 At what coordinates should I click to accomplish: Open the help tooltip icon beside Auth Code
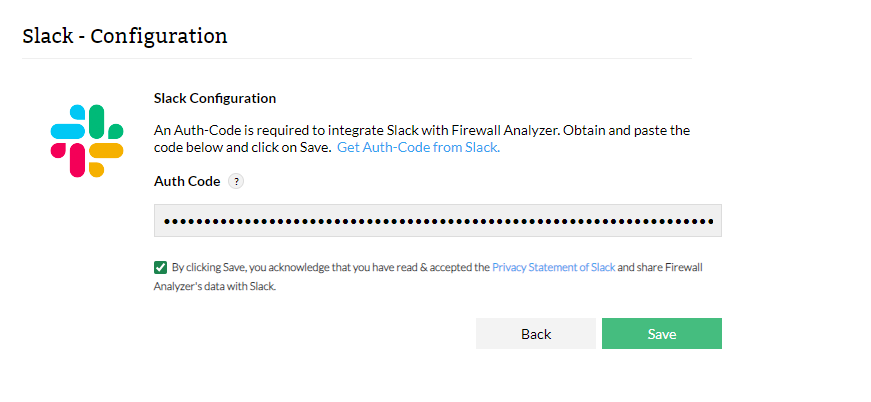coord(236,182)
